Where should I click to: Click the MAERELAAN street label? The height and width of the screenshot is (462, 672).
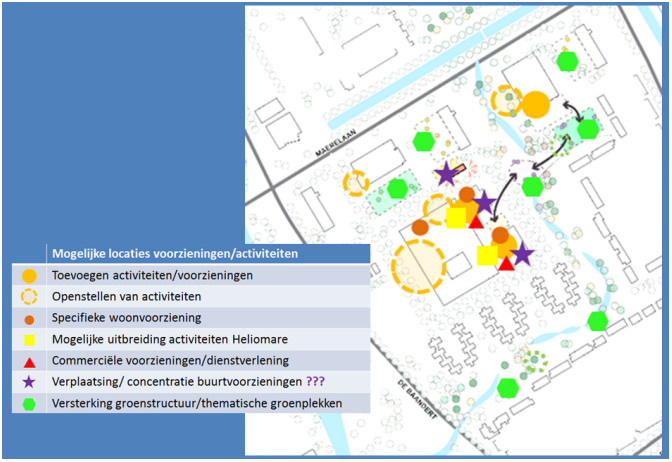[x=336, y=143]
